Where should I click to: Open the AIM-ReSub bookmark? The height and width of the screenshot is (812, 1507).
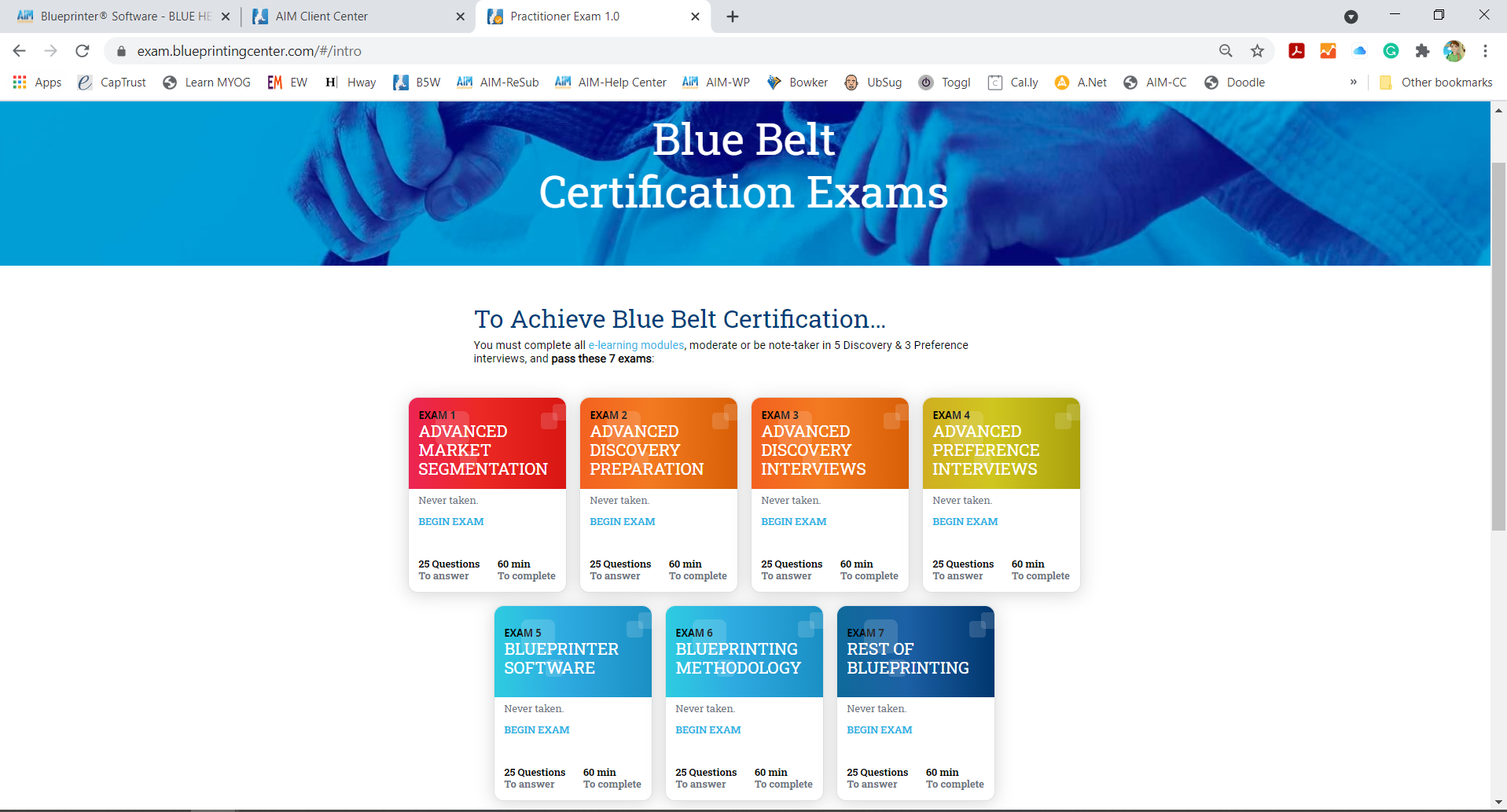point(498,83)
